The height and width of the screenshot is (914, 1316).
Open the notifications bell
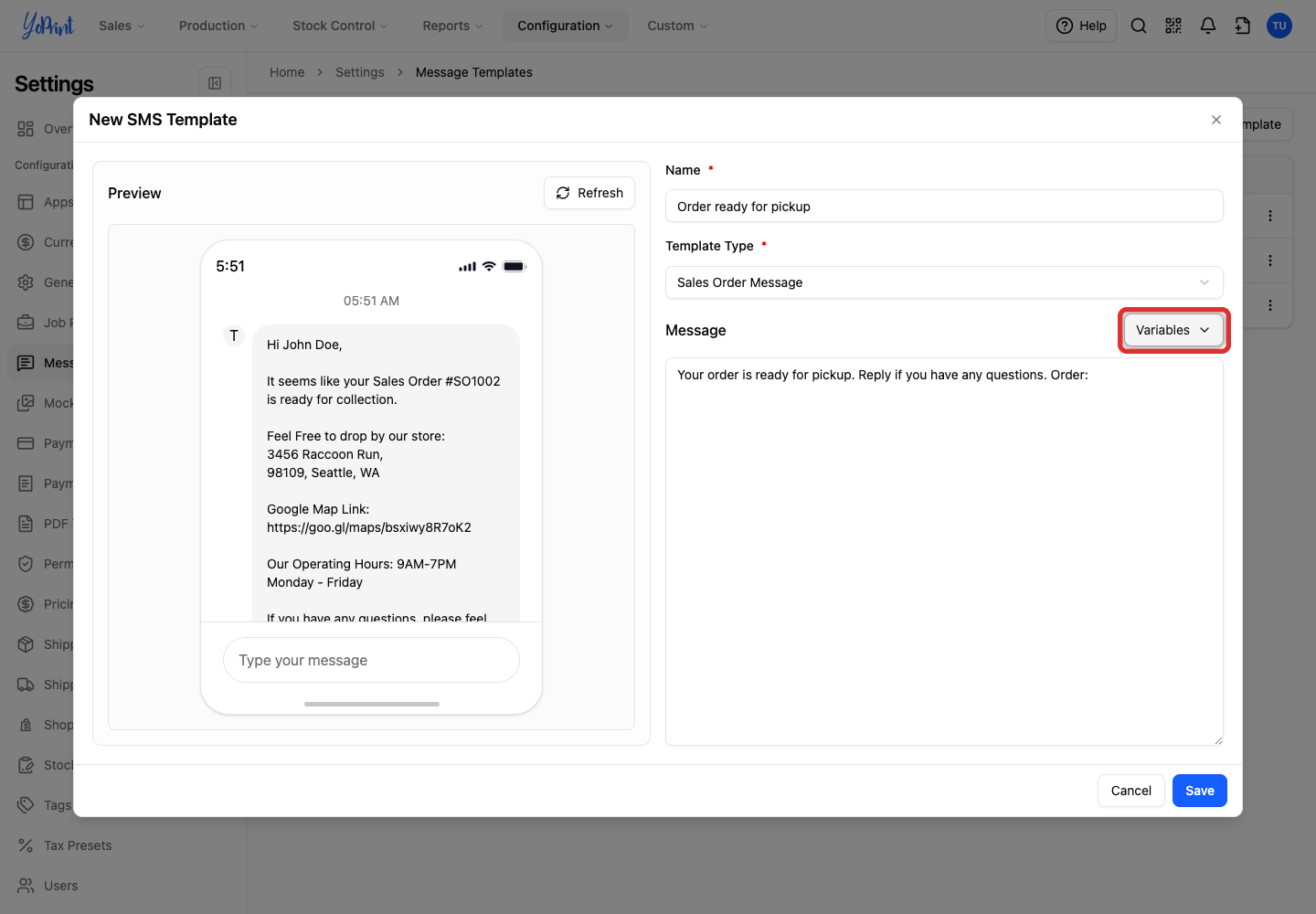pyautogui.click(x=1208, y=26)
